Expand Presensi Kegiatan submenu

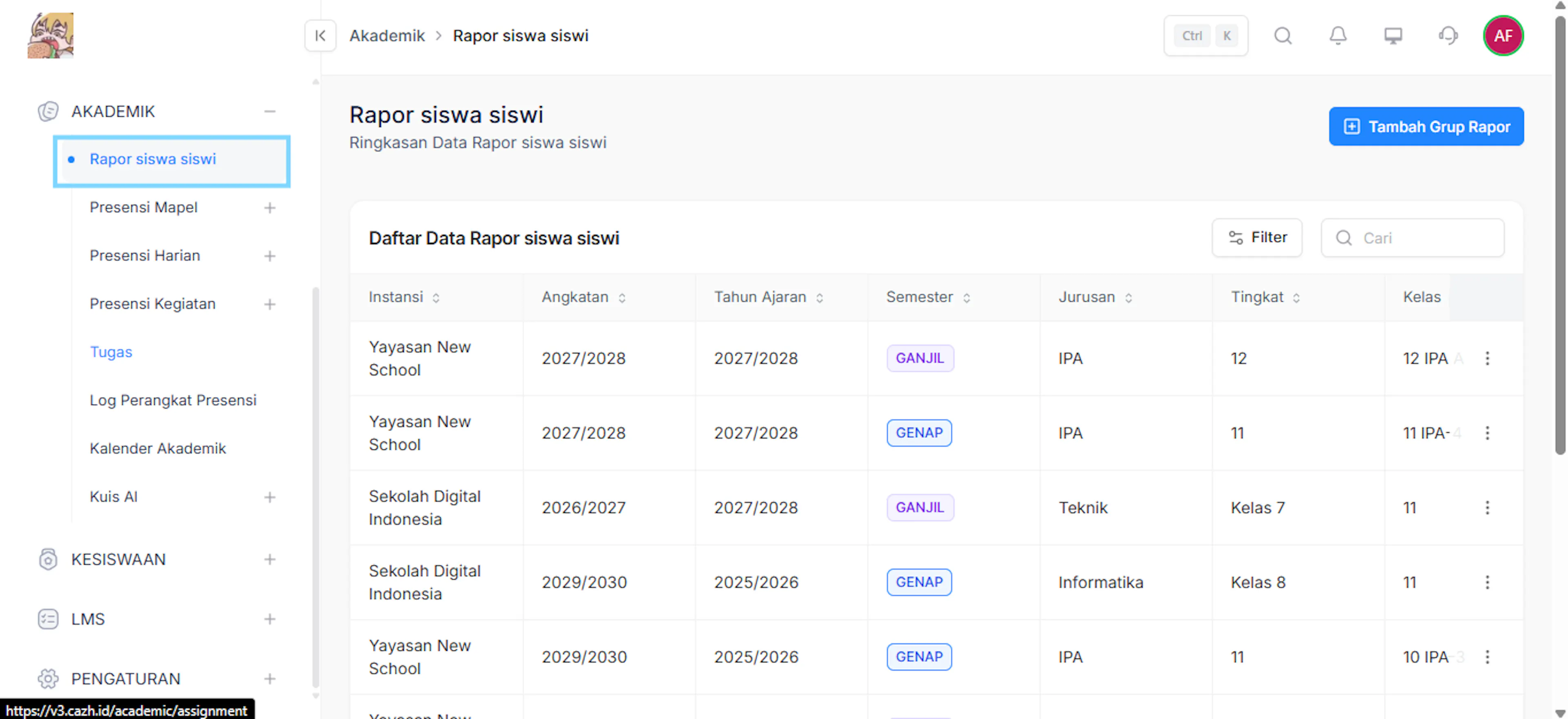[269, 304]
